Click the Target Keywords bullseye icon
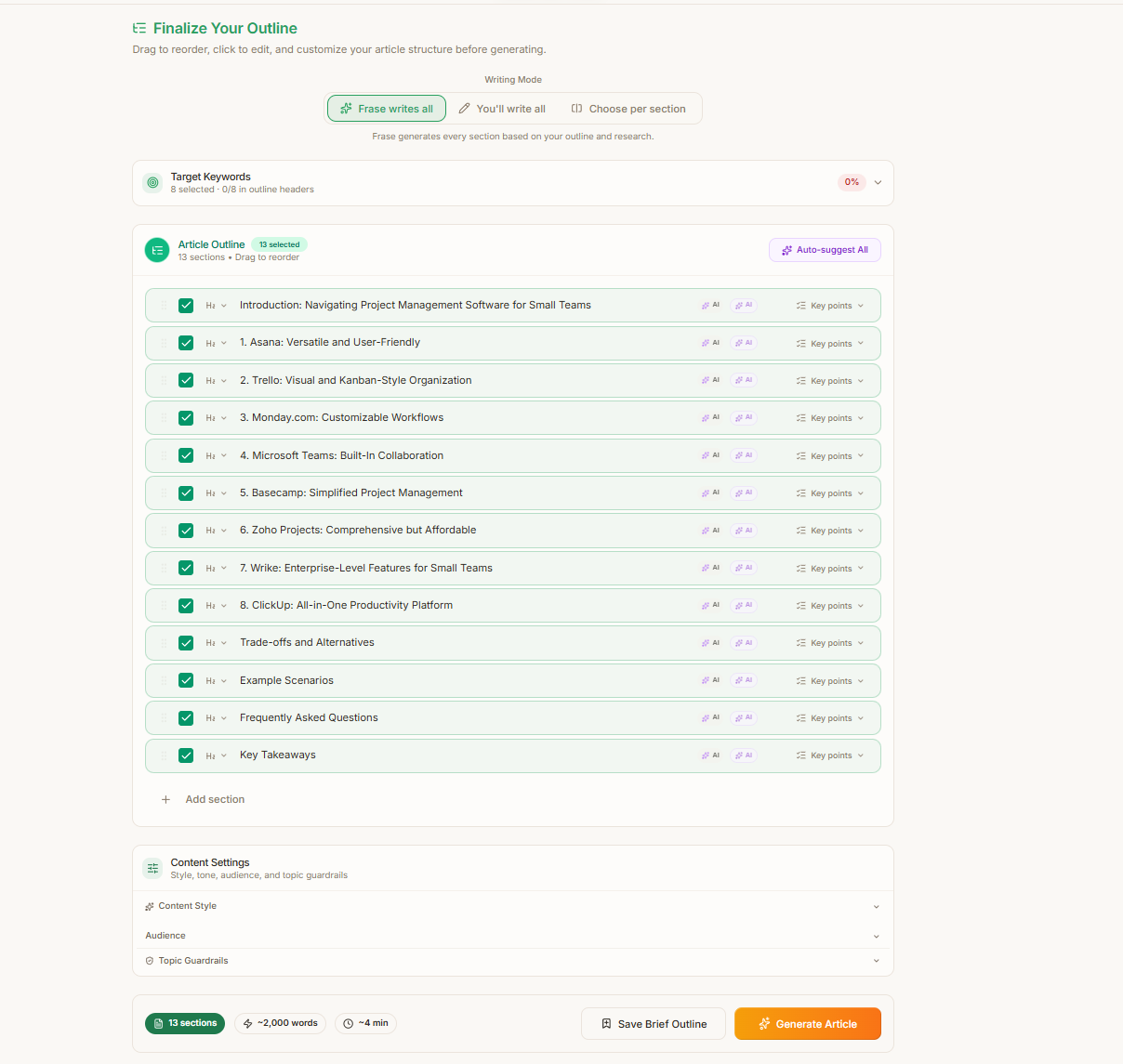This screenshot has width=1123, height=1064. click(x=152, y=182)
